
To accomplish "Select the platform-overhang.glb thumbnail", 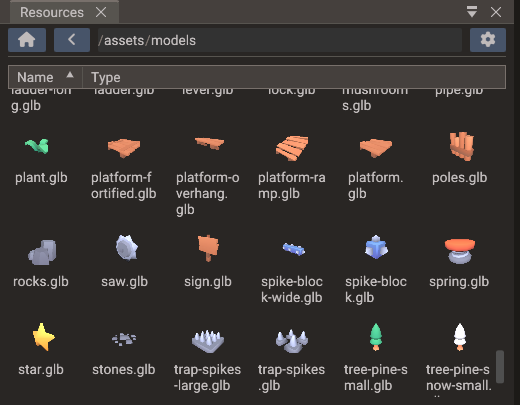I will [x=209, y=143].
